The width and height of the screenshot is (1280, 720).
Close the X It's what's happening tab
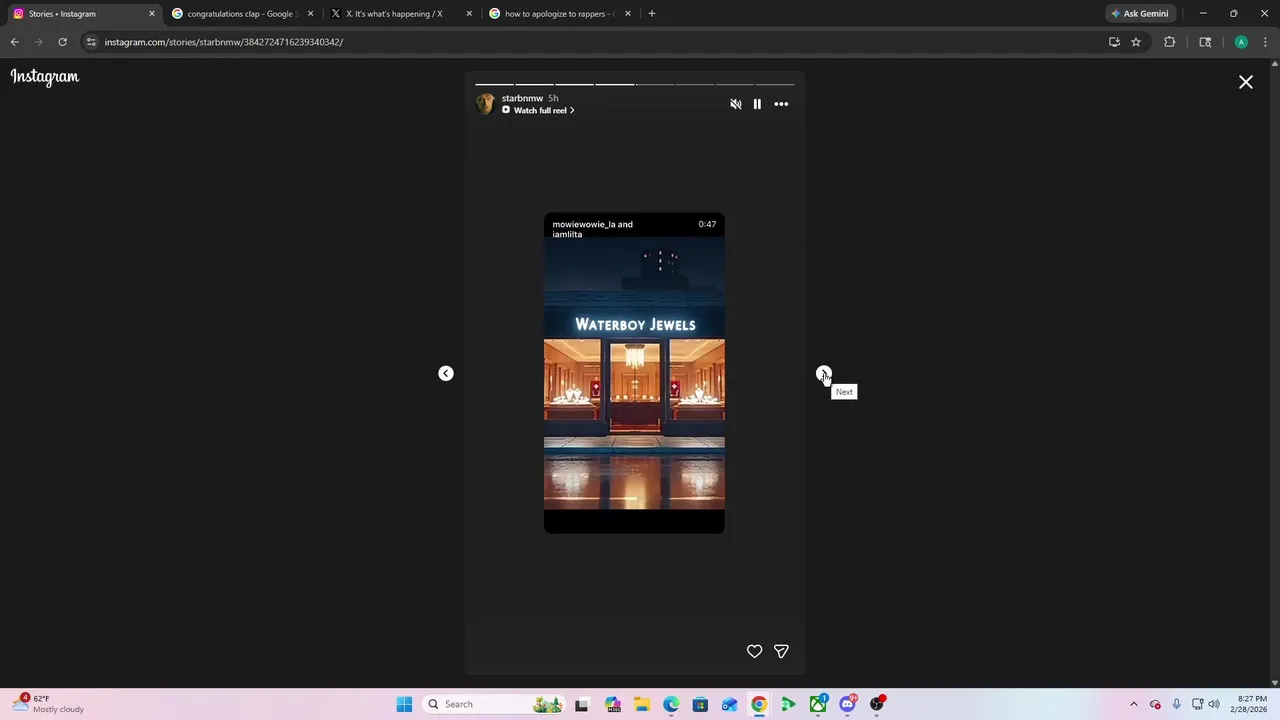(x=469, y=14)
